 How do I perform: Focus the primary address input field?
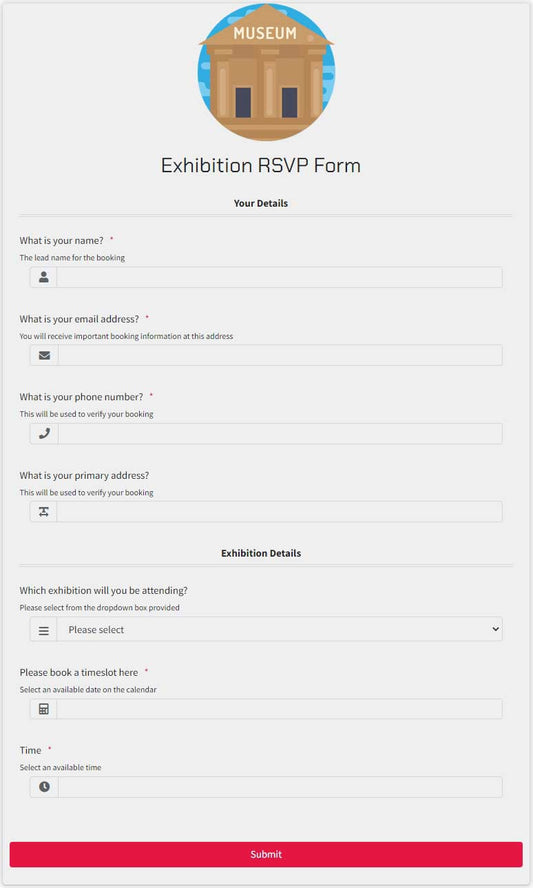[x=279, y=511]
